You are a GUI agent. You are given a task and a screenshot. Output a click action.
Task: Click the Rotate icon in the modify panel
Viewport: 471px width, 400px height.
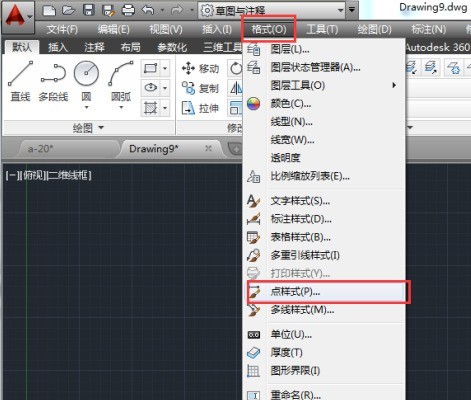(x=236, y=68)
